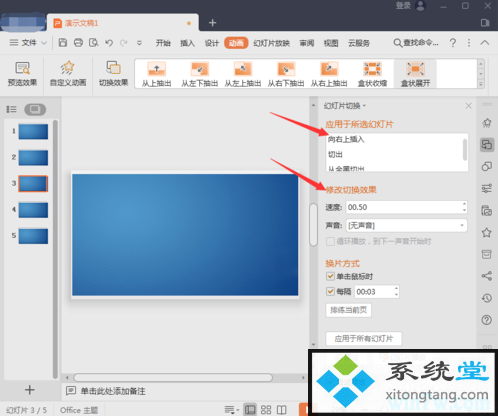Select slide 4 thumbnail
The height and width of the screenshot is (416, 498).
pos(33,210)
